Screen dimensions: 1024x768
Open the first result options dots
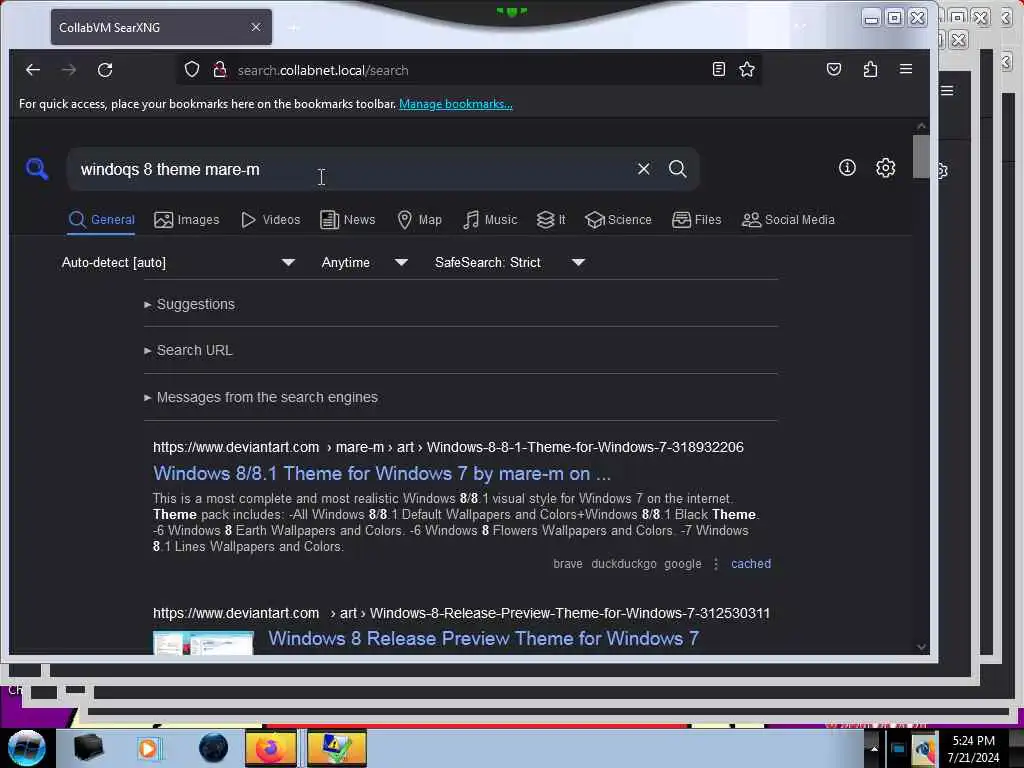coord(716,564)
